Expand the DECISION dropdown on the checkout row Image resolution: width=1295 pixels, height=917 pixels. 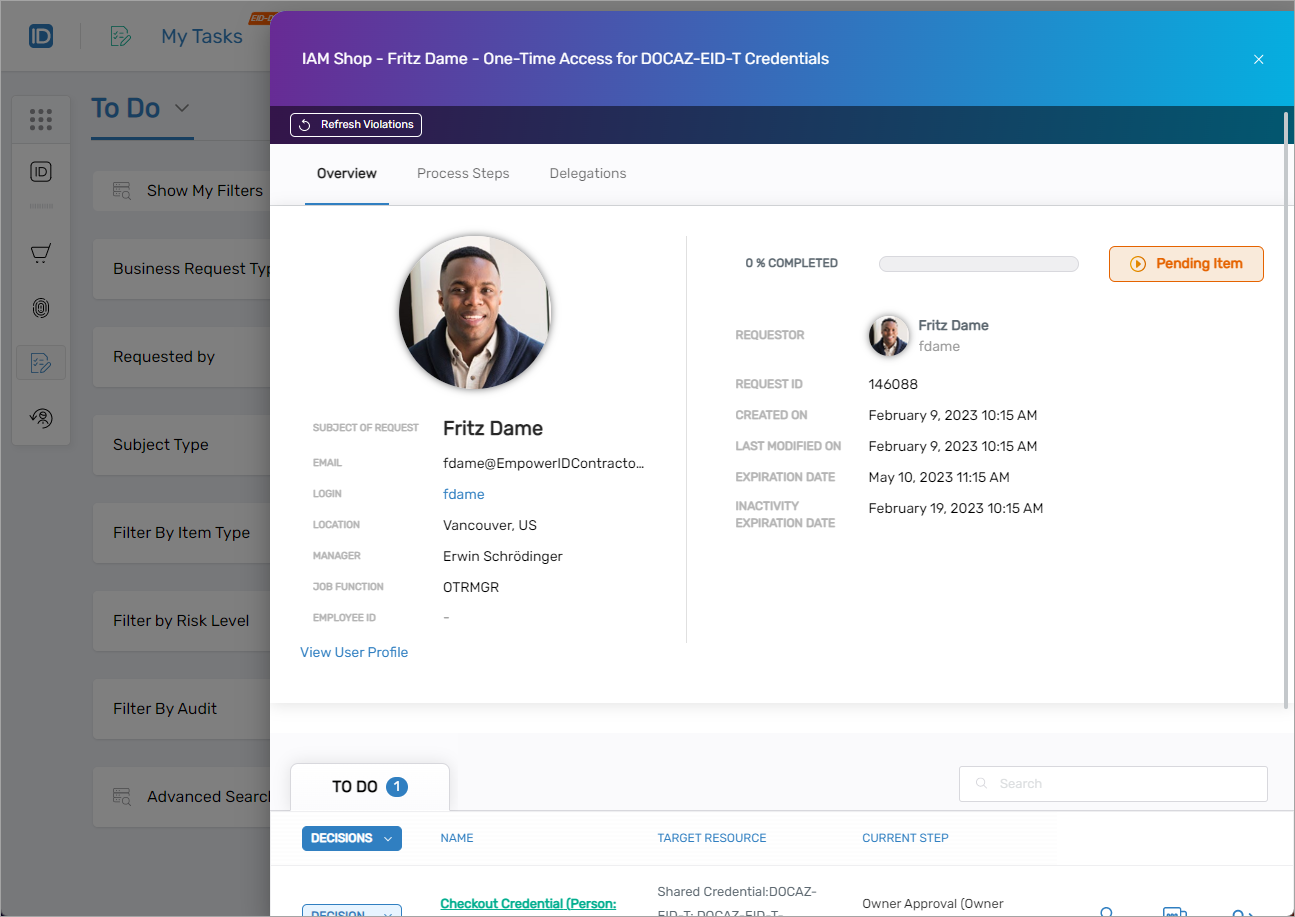tap(351, 910)
